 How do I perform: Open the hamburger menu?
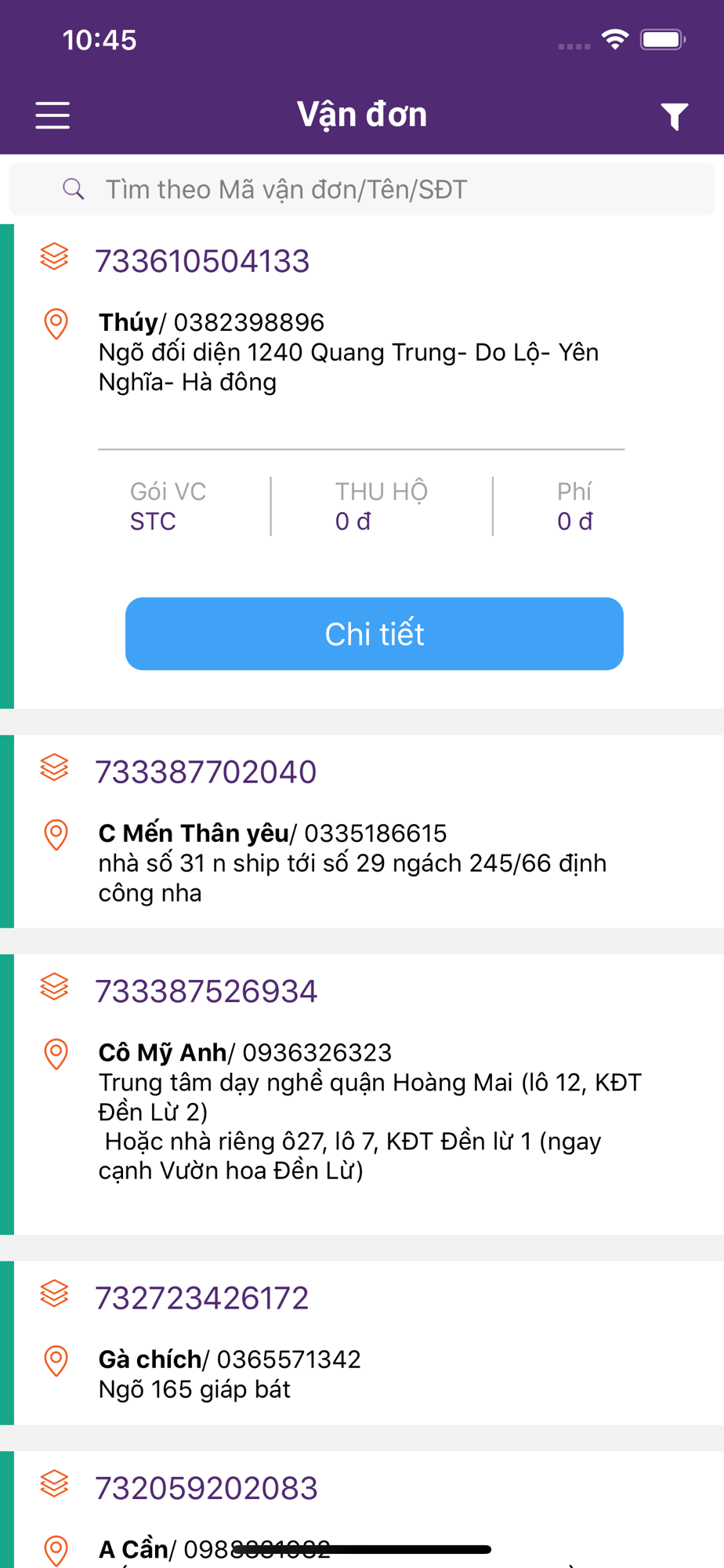tap(52, 115)
